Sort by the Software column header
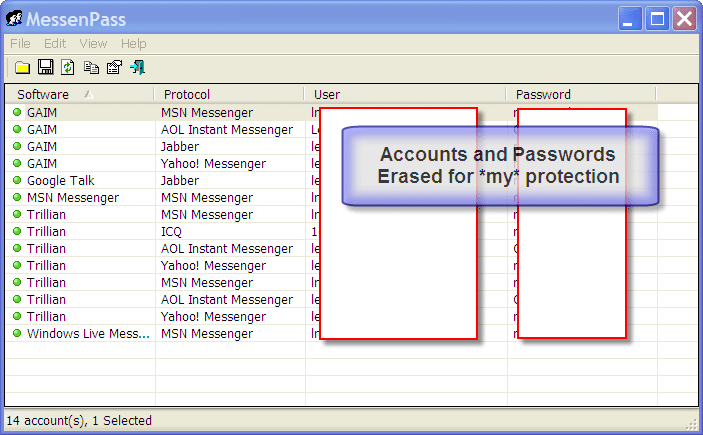The image size is (703, 435). [80, 94]
